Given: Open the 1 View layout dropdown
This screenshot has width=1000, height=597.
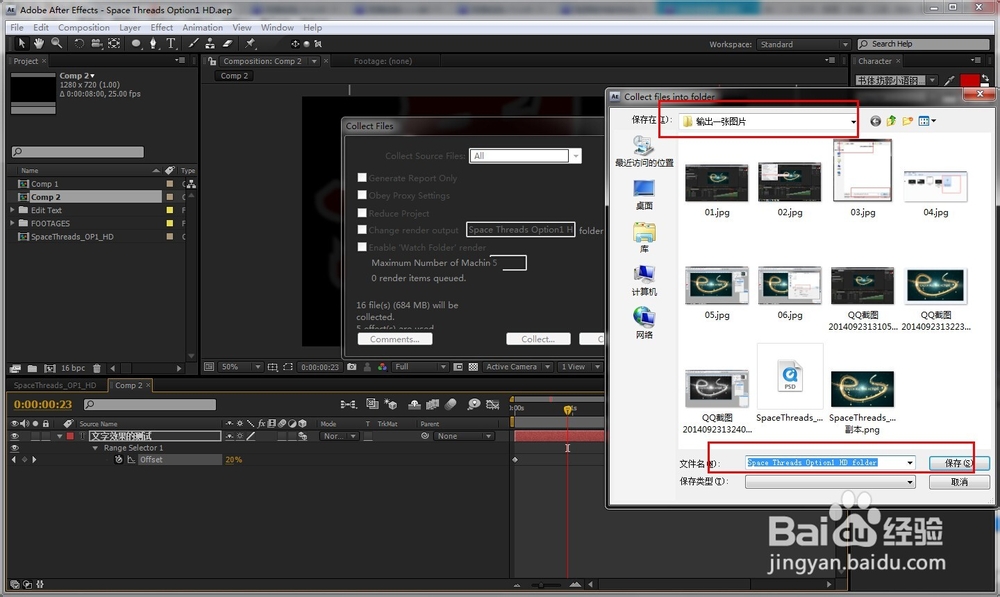Looking at the screenshot, I should [579, 367].
